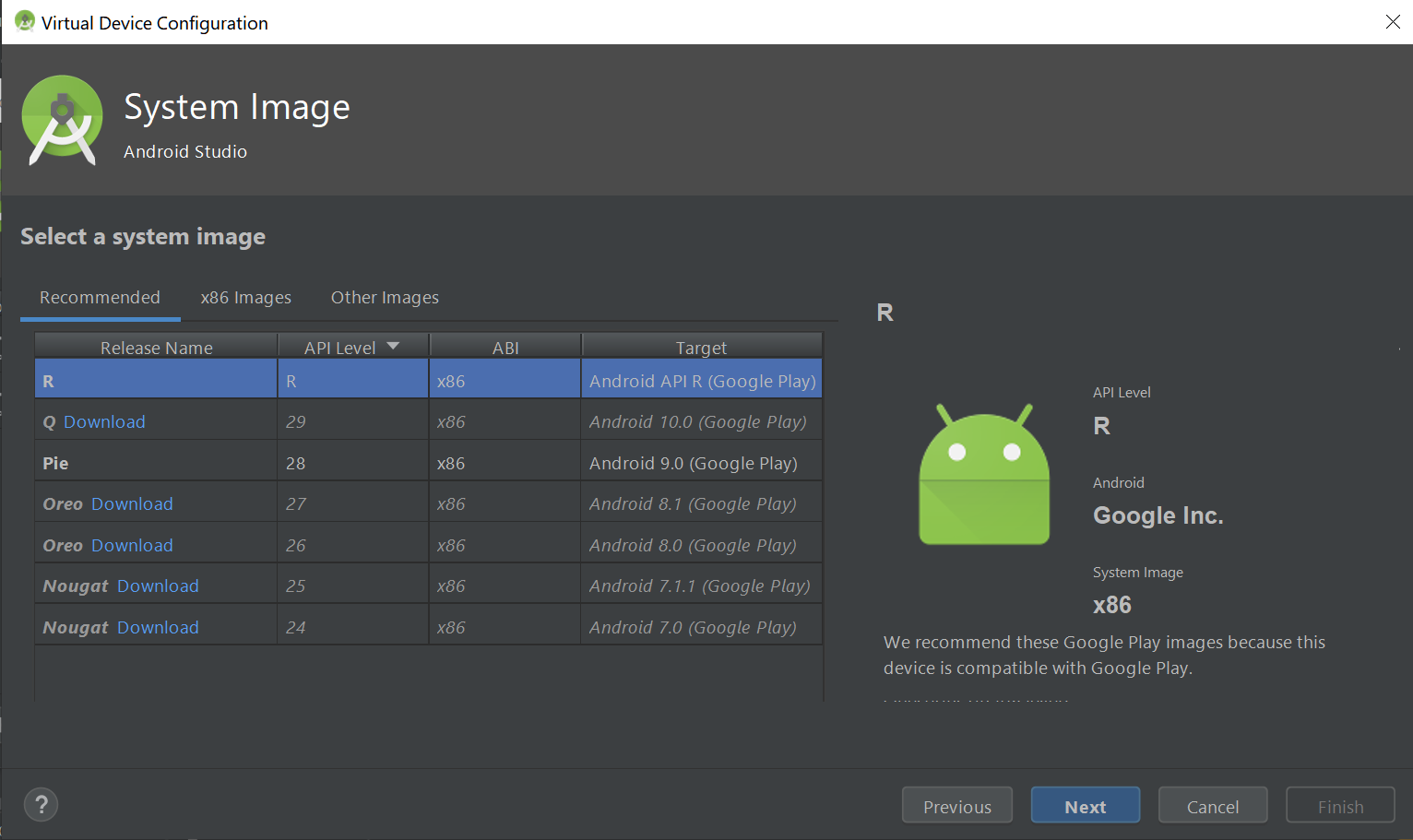Click Download next to the Q release
The width and height of the screenshot is (1413, 840).
click(104, 421)
